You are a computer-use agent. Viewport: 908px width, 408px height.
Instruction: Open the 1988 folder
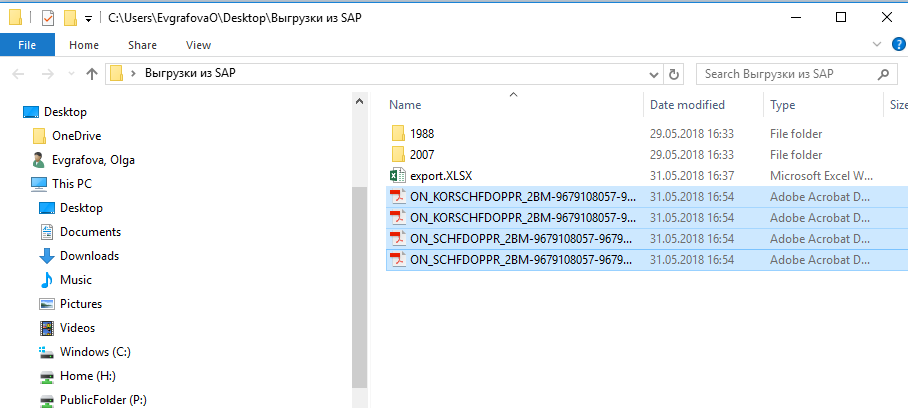point(421,133)
